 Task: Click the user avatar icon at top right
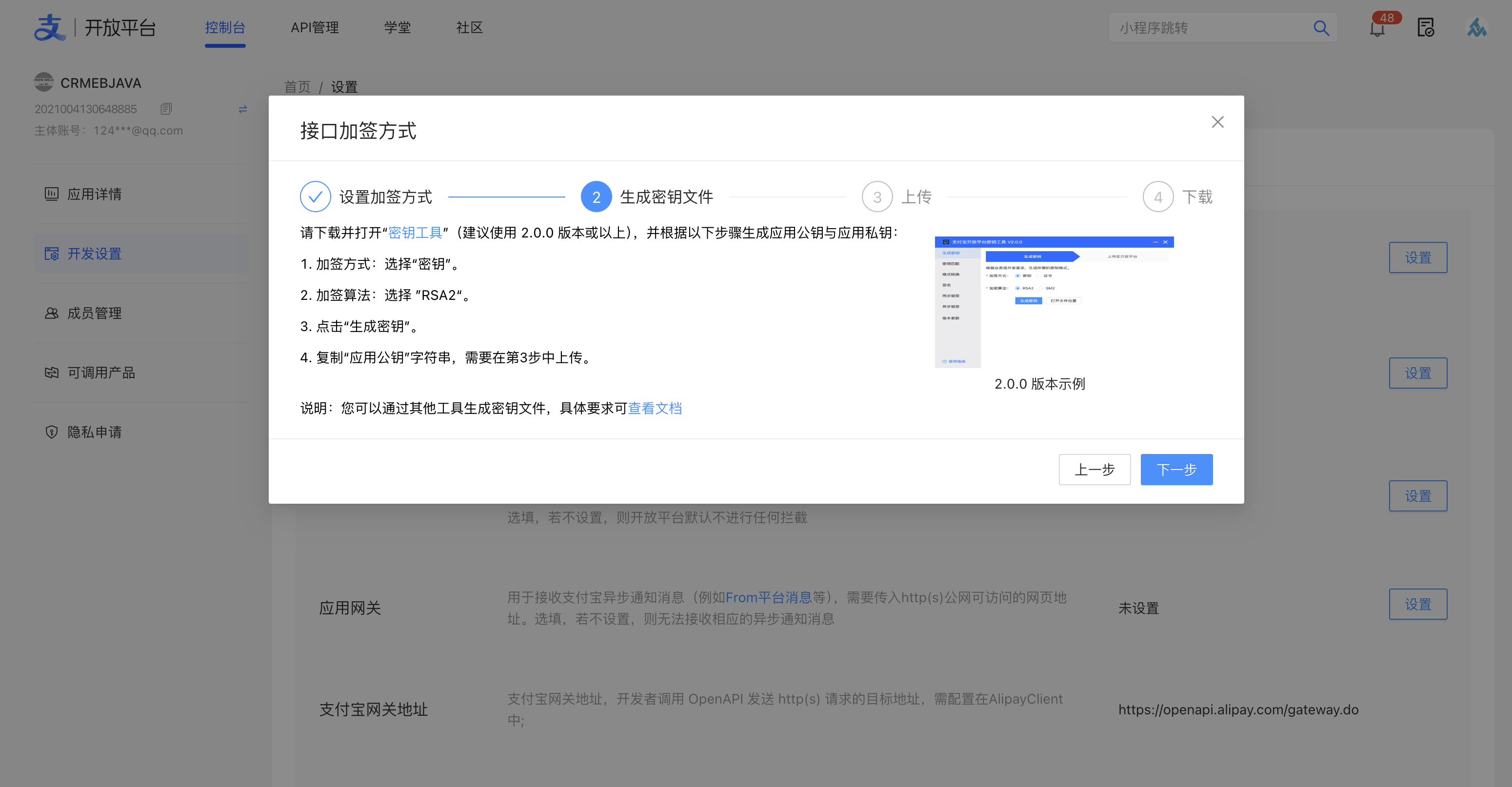(1476, 28)
